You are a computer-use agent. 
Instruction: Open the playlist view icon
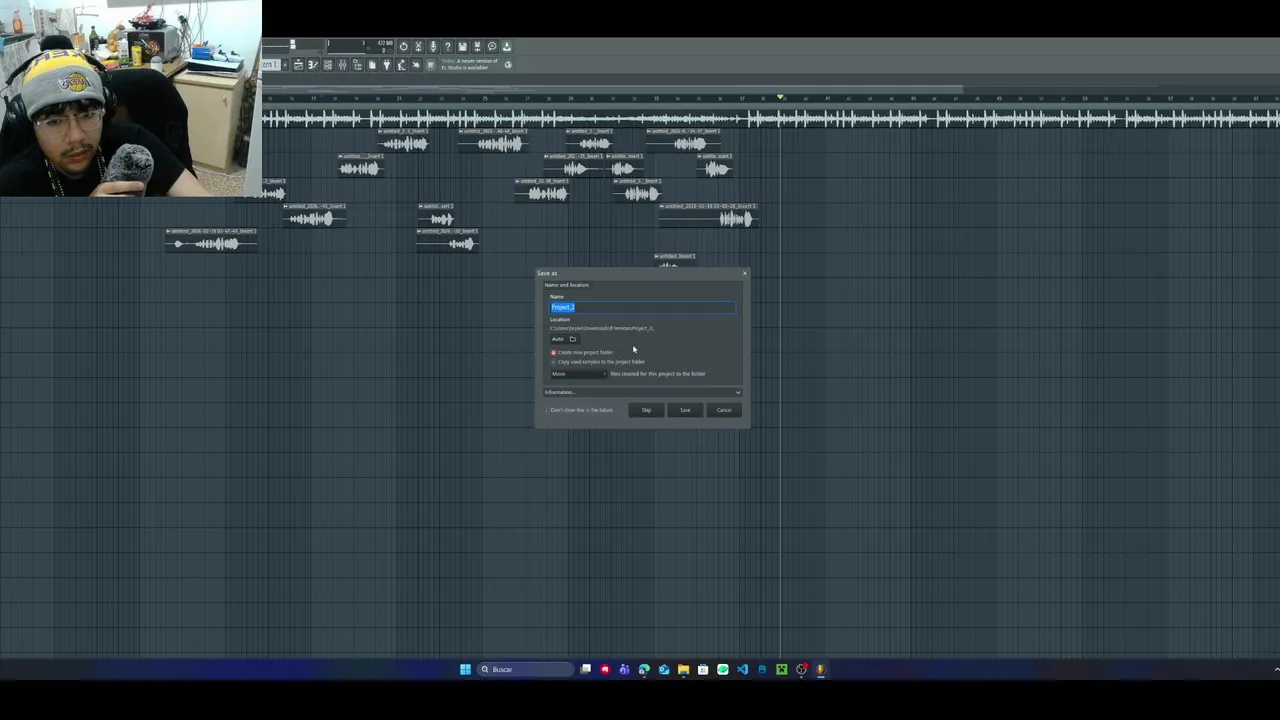tap(298, 65)
